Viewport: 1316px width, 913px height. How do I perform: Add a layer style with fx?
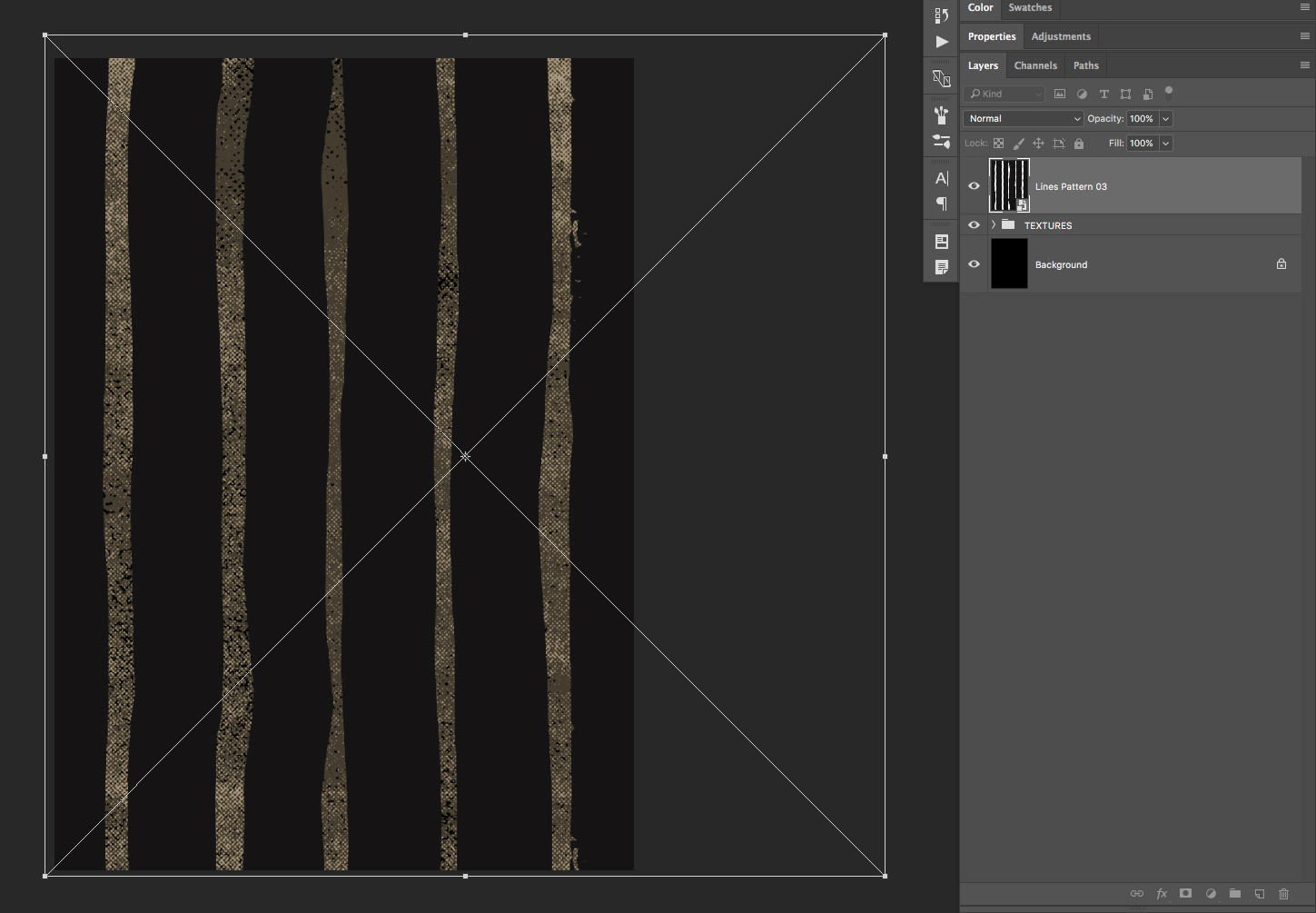click(1162, 894)
